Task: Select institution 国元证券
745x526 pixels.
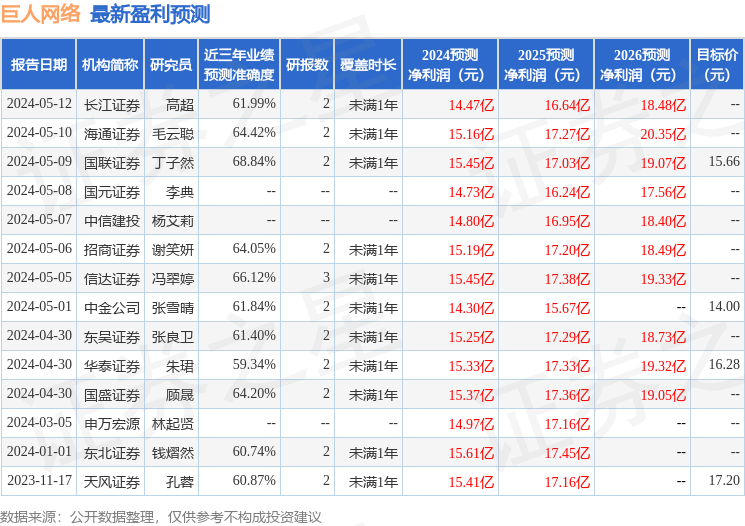Action: [112, 192]
